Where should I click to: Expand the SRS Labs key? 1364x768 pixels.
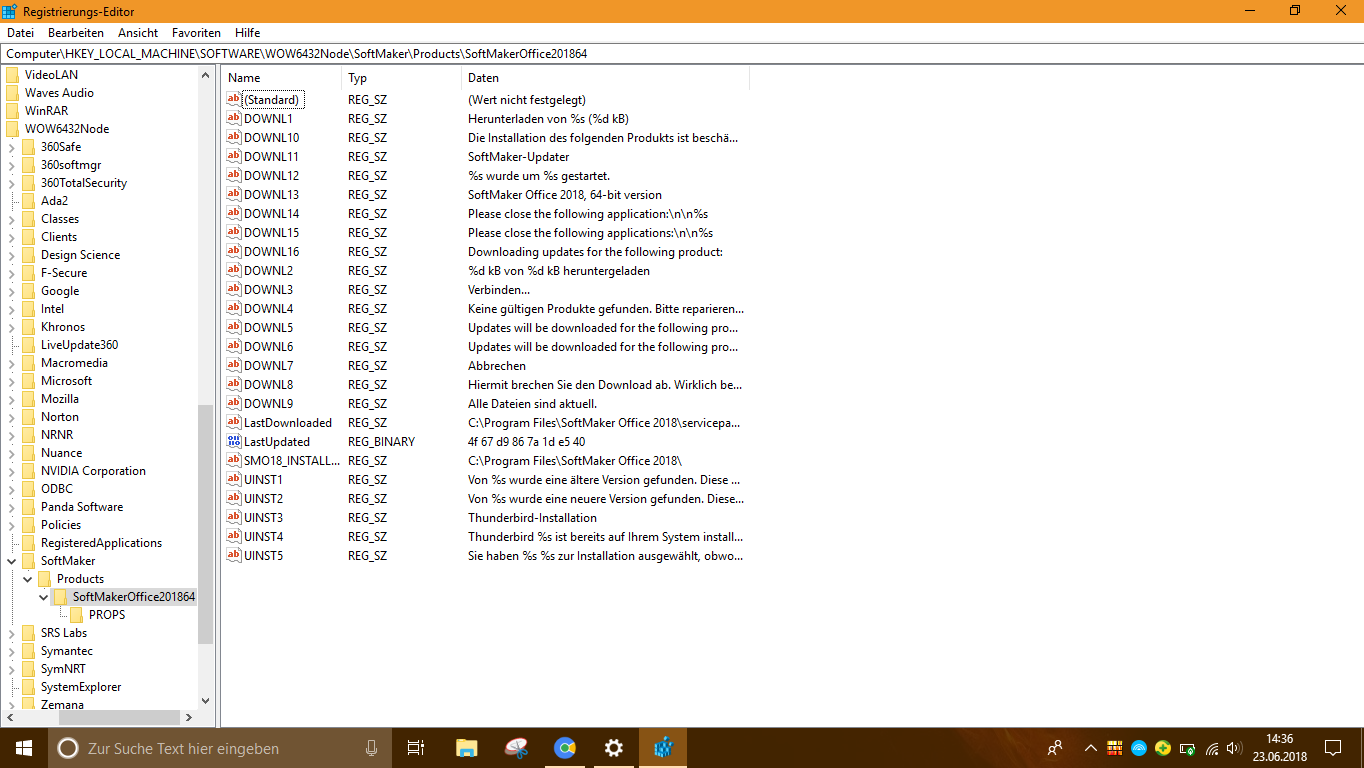click(x=11, y=633)
